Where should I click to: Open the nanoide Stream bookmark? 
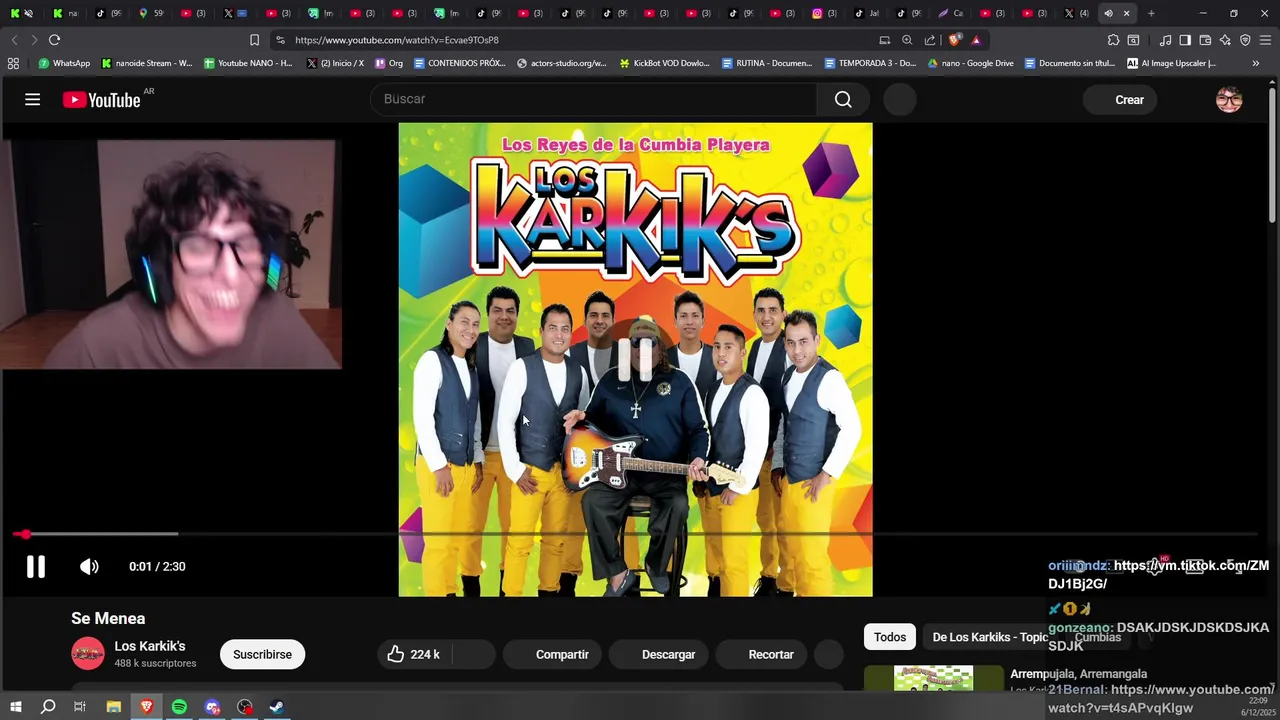pyautogui.click(x=147, y=63)
